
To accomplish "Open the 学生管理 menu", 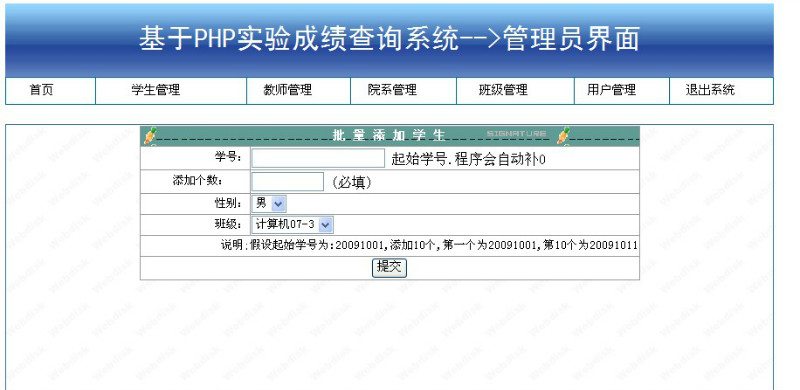I will (156, 90).
